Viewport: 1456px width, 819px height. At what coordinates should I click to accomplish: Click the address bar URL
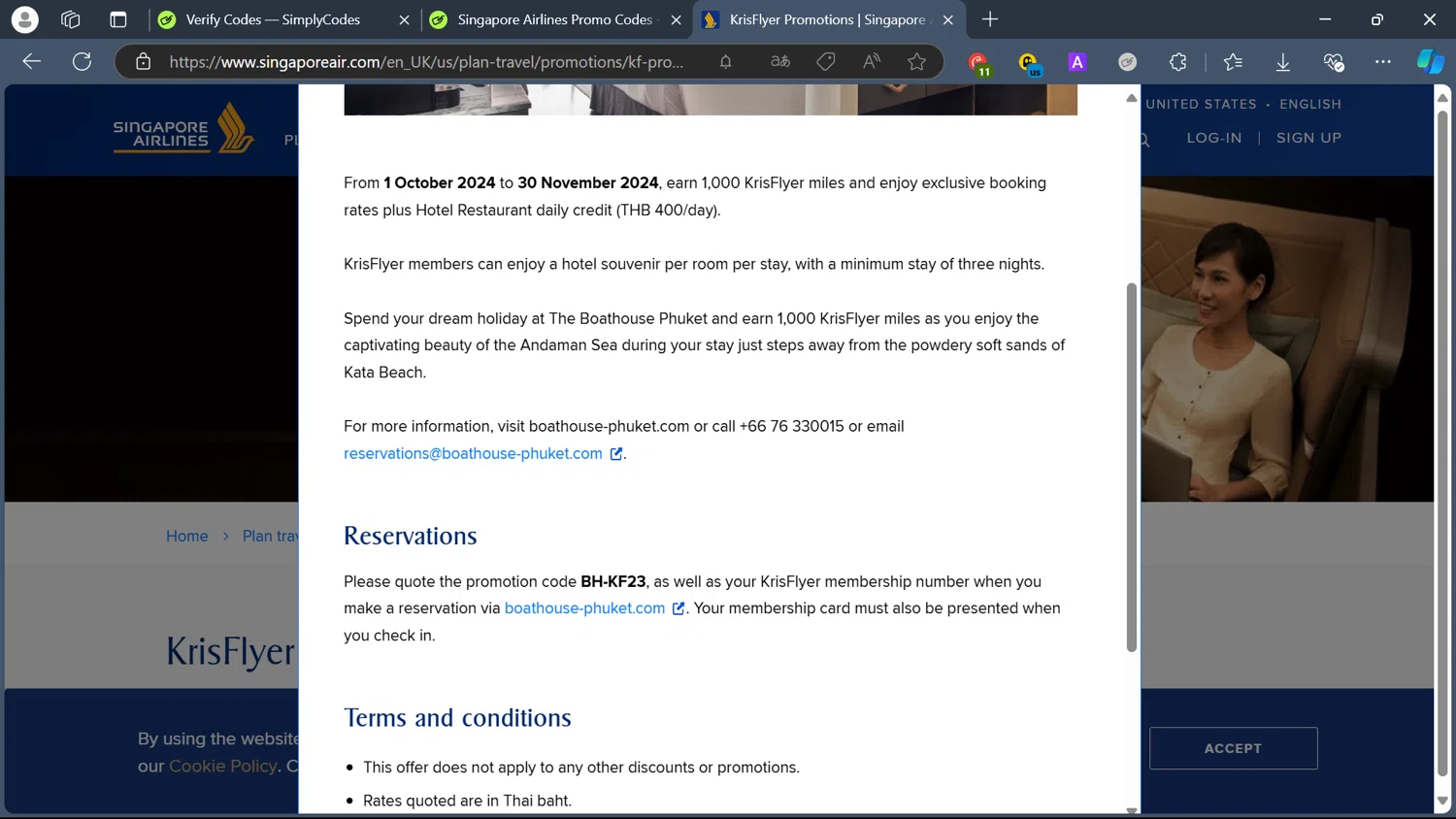(426, 62)
